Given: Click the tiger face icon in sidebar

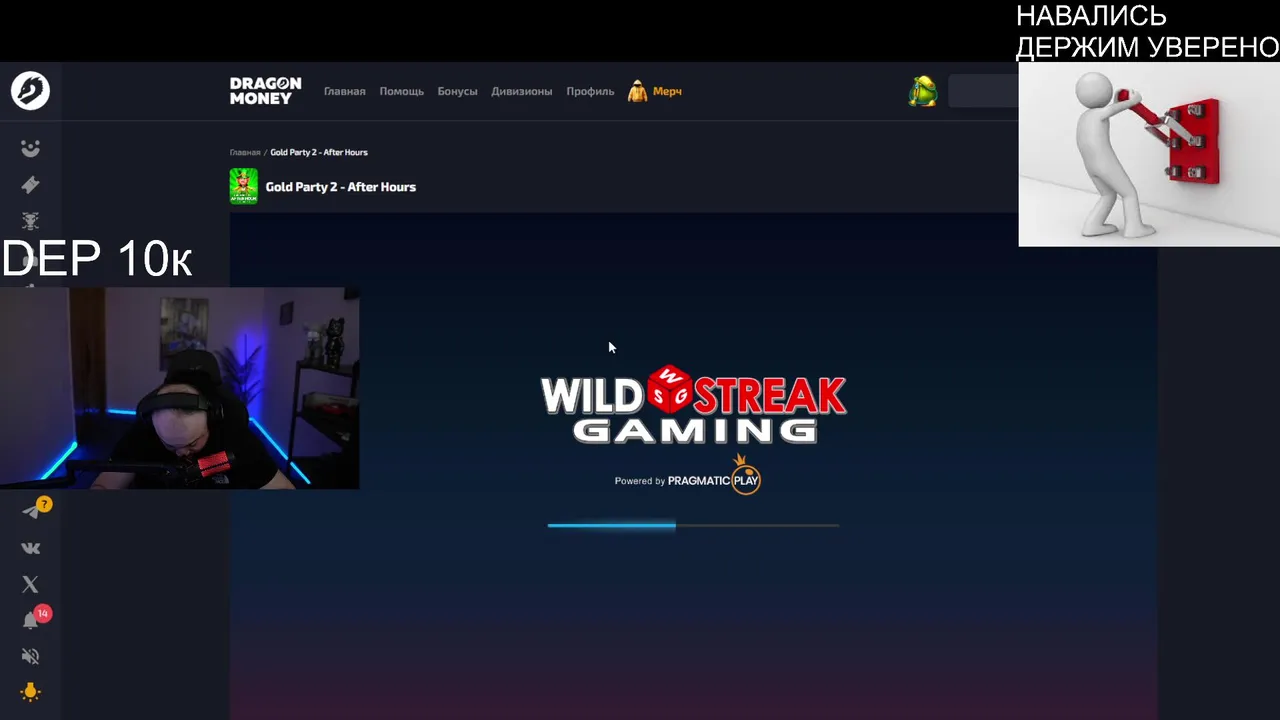Looking at the screenshot, I should point(30,221).
